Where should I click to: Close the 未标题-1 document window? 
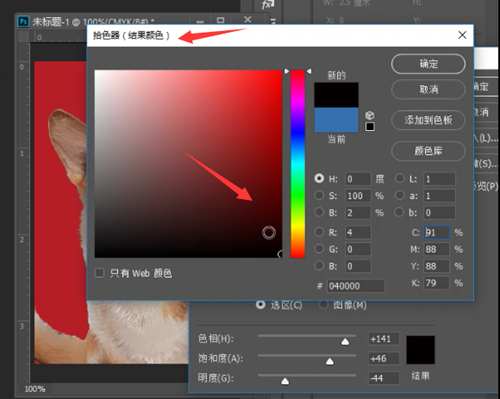point(247,20)
